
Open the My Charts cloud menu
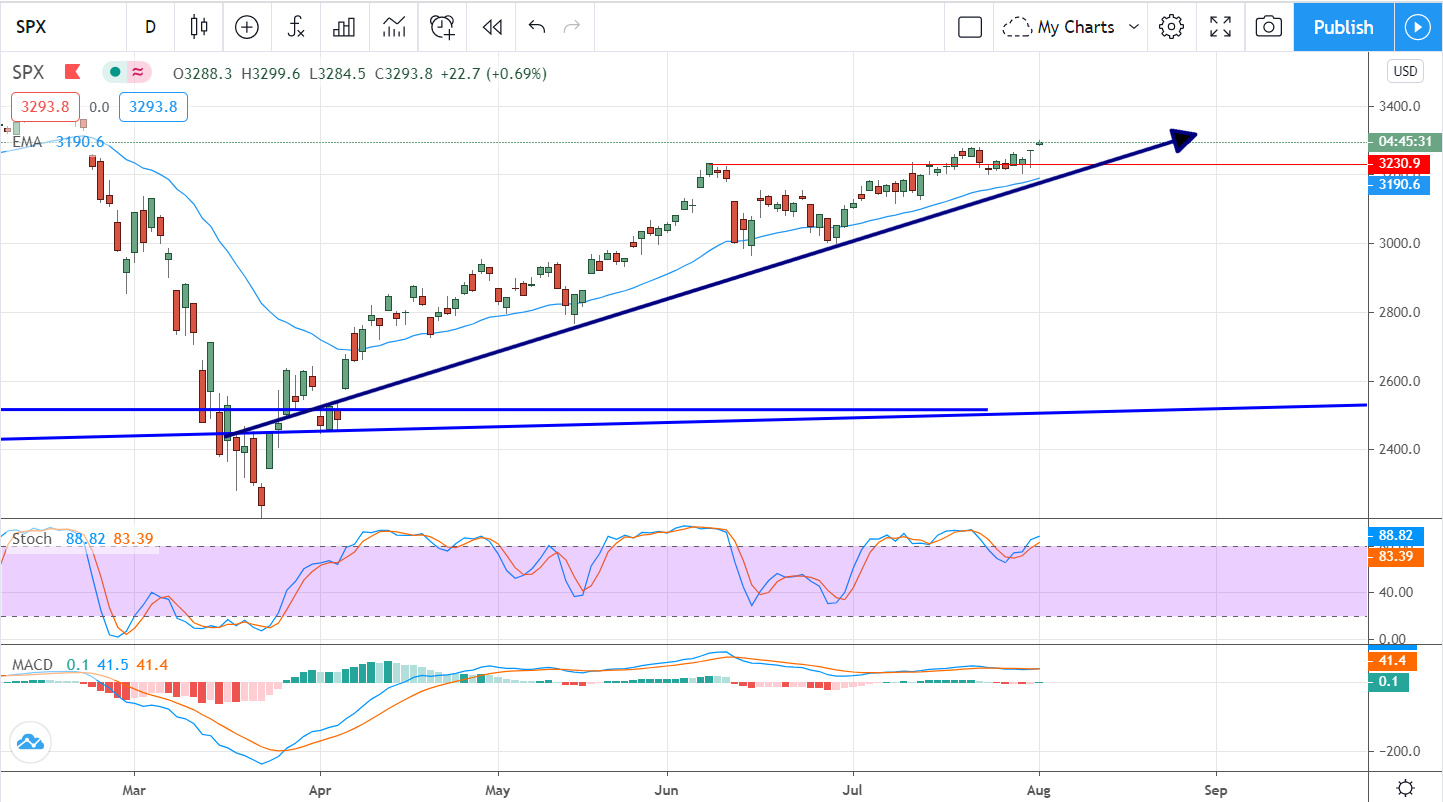[x=1061, y=27]
